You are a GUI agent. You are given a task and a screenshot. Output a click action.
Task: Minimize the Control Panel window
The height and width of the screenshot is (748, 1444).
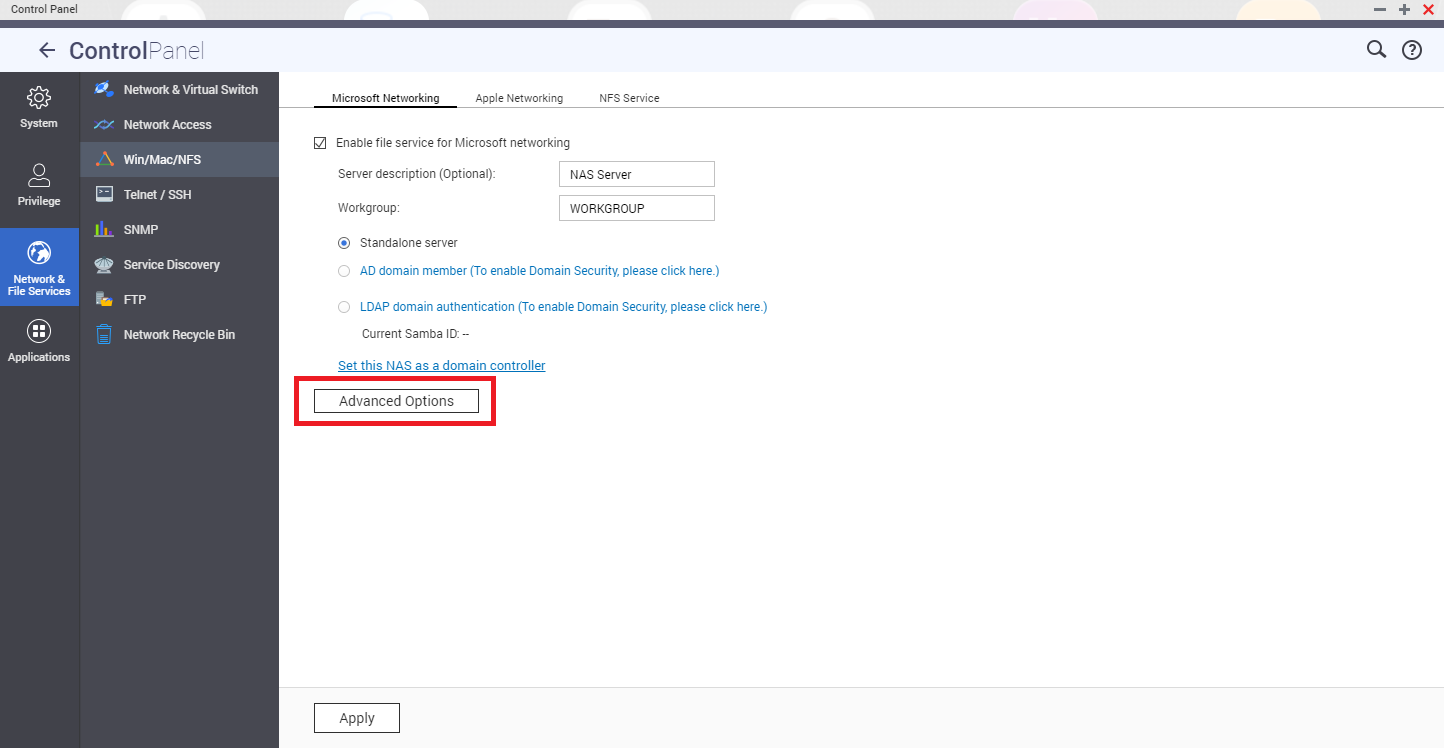pos(1381,9)
